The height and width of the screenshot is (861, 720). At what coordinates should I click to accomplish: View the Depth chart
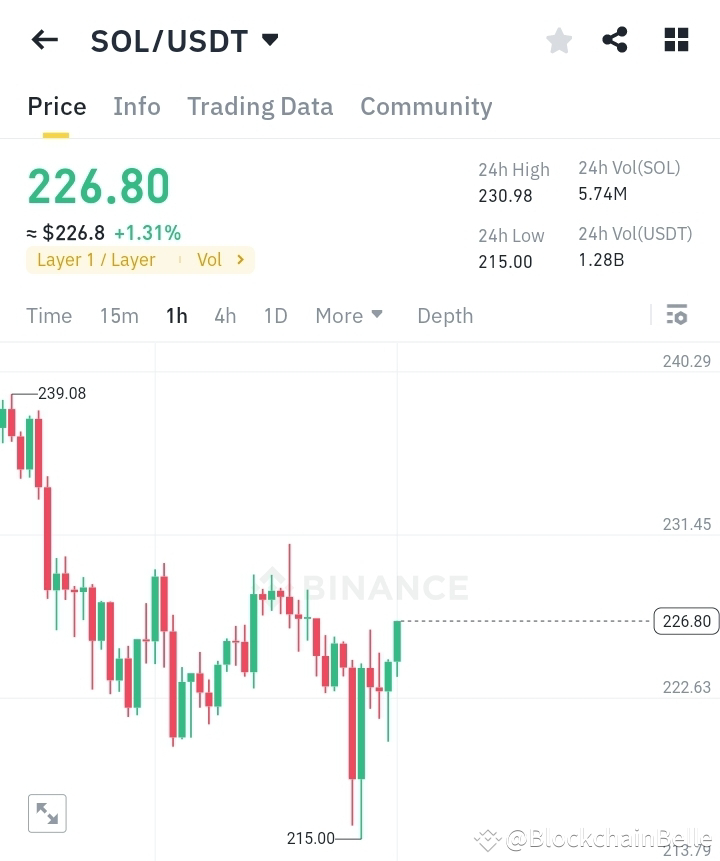pyautogui.click(x=445, y=315)
